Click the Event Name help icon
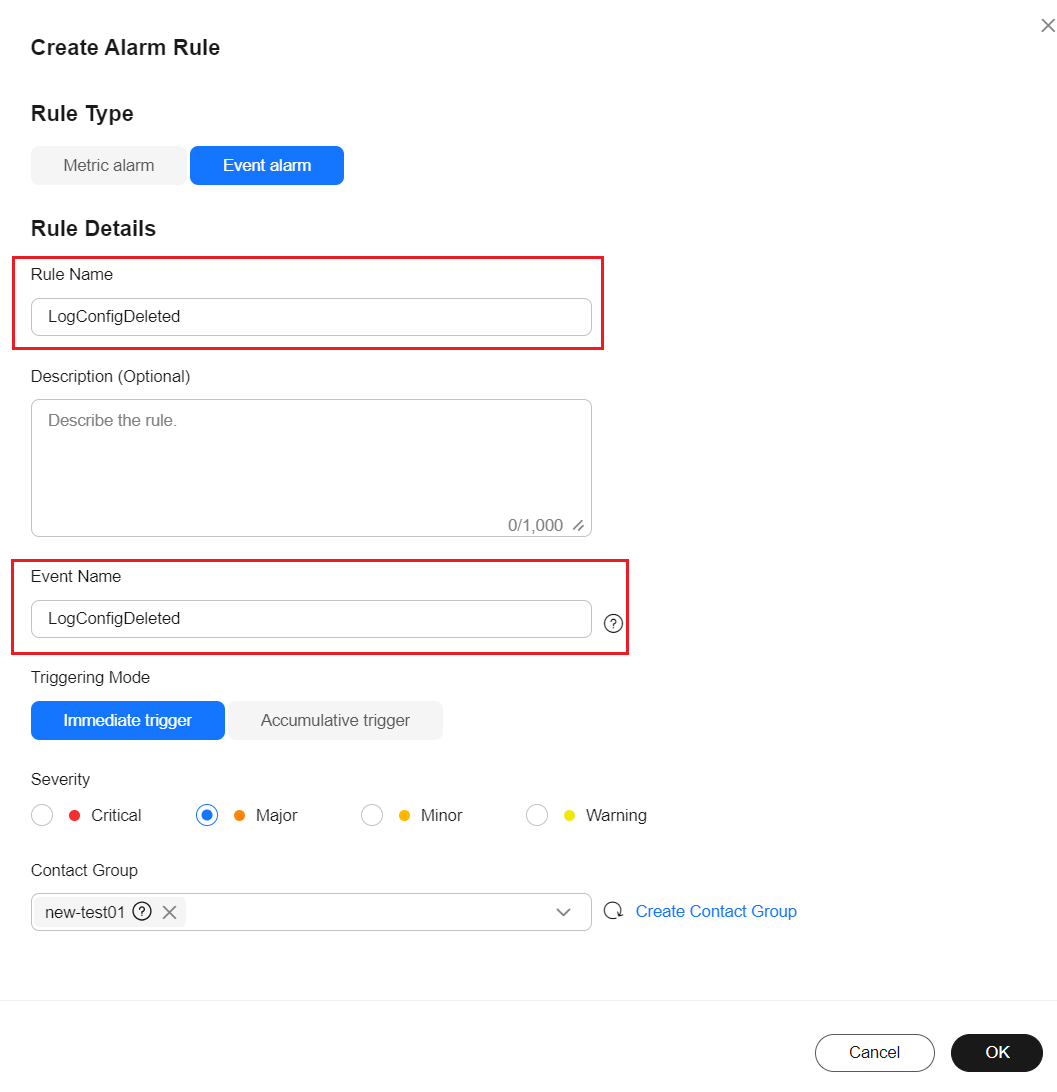 (613, 623)
